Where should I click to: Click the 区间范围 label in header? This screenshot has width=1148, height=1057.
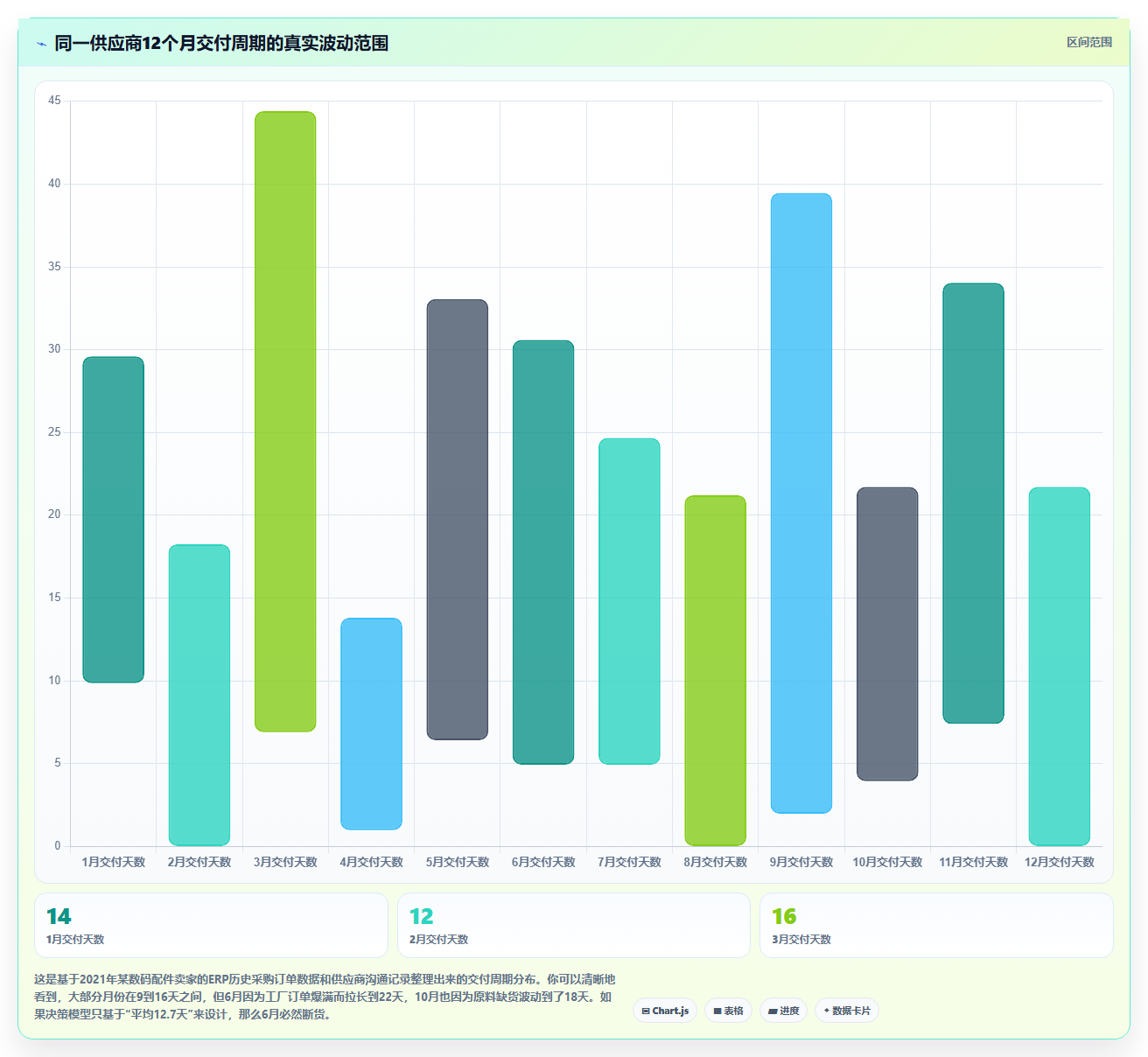(x=1089, y=42)
